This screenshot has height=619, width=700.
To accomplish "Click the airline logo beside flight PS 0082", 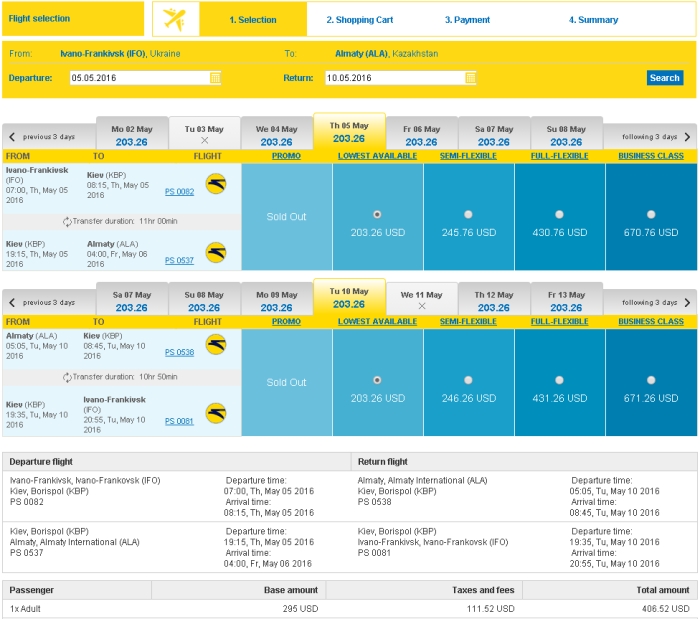I will [x=216, y=184].
